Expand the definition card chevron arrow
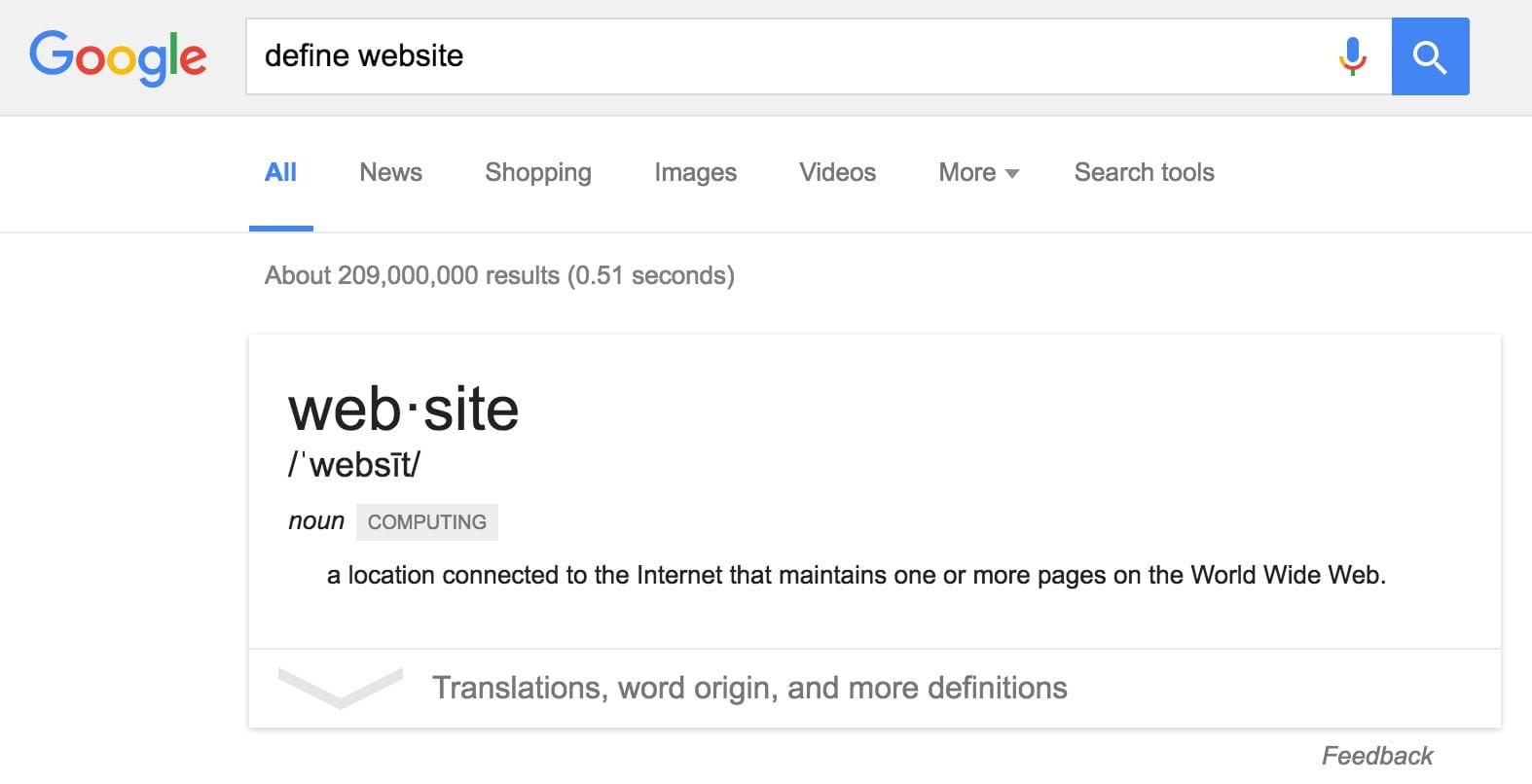 click(x=340, y=687)
